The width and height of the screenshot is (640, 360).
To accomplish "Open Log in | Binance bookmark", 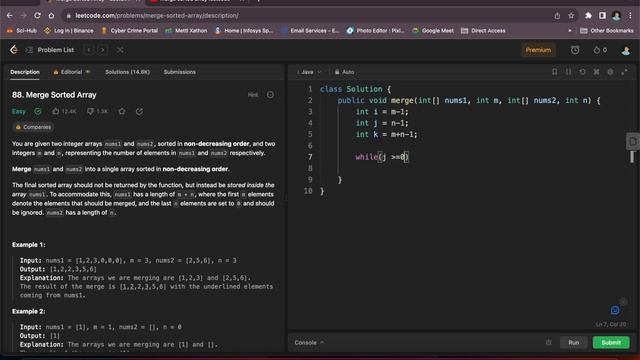I will pyautogui.click(x=69, y=31).
